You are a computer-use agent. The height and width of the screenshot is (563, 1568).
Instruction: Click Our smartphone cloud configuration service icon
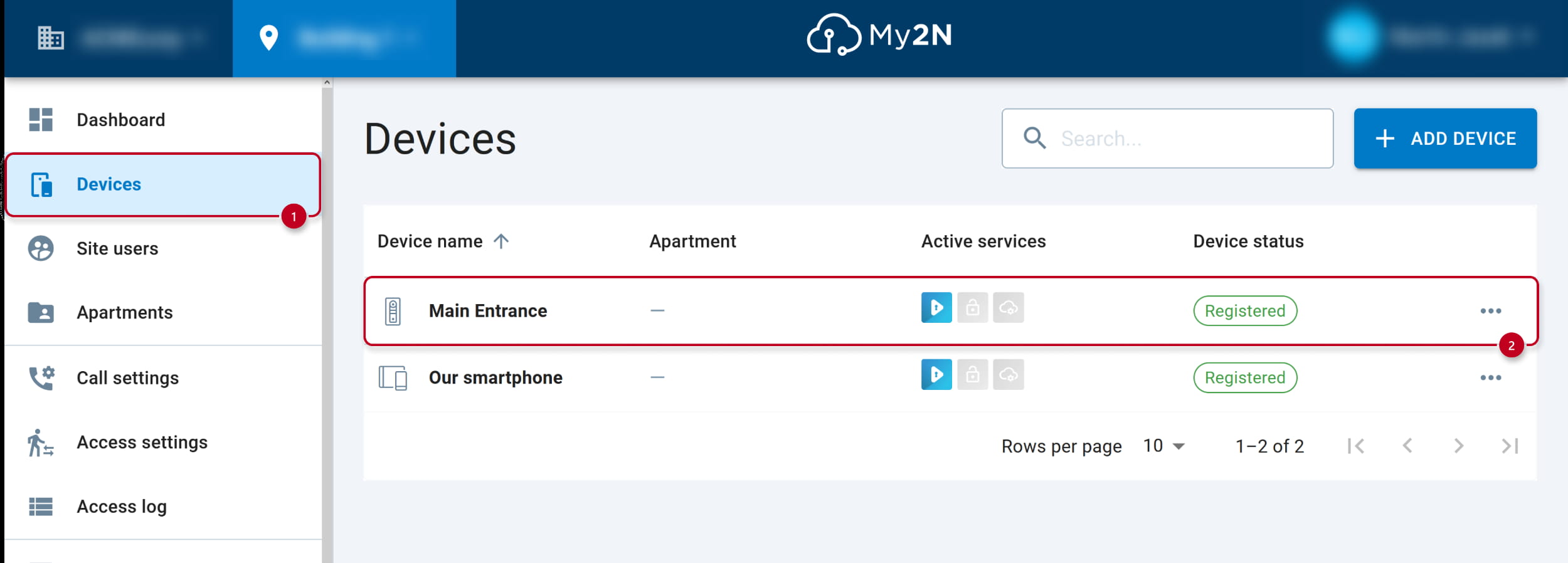[x=1009, y=374]
